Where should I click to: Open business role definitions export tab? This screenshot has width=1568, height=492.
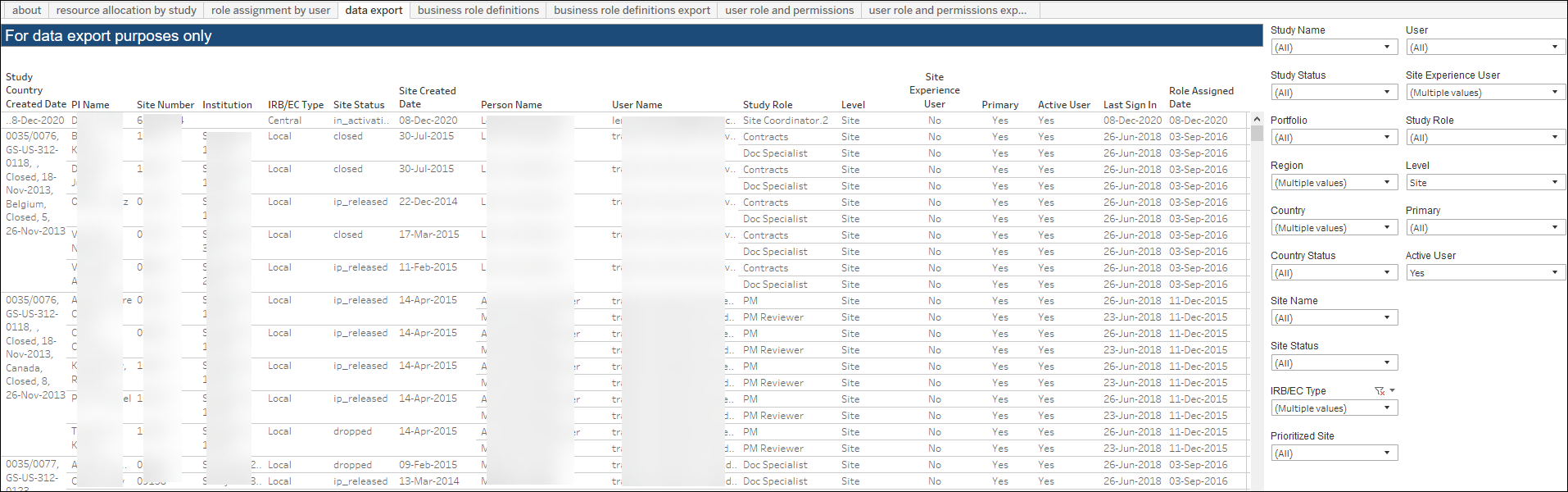632,10
